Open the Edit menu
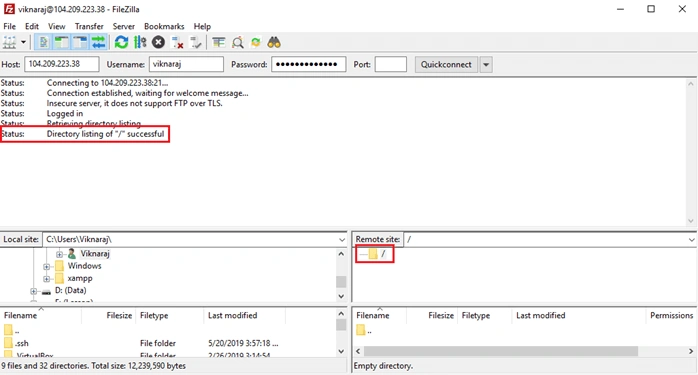This screenshot has width=698, height=375. click(32, 26)
